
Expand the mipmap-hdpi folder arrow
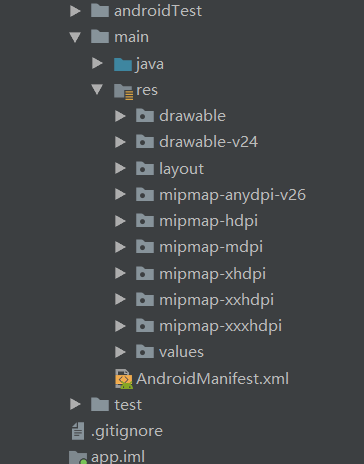[120, 221]
